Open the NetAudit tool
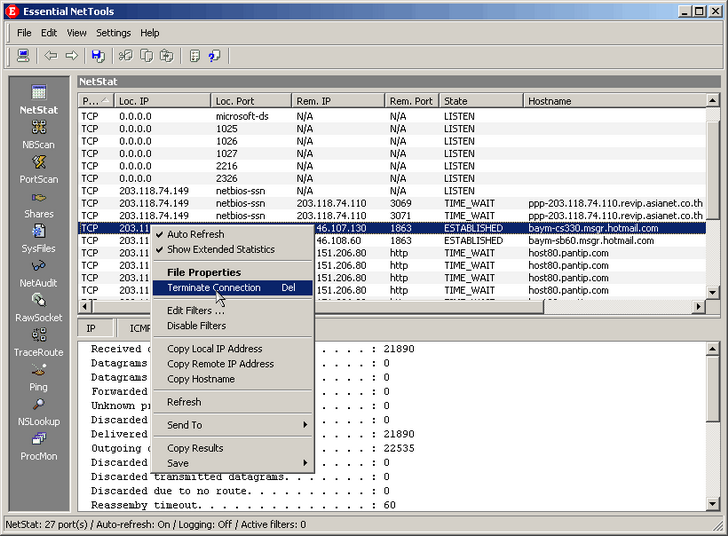 39,274
